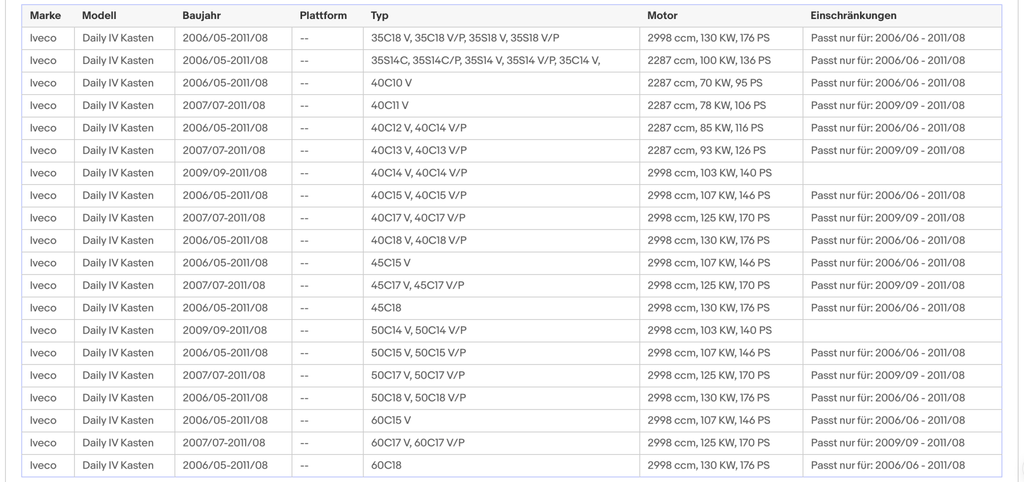The width and height of the screenshot is (1024, 482).
Task: Click the 2287 ccm, 70 KW, 95 PS cell
Action: [721, 83]
